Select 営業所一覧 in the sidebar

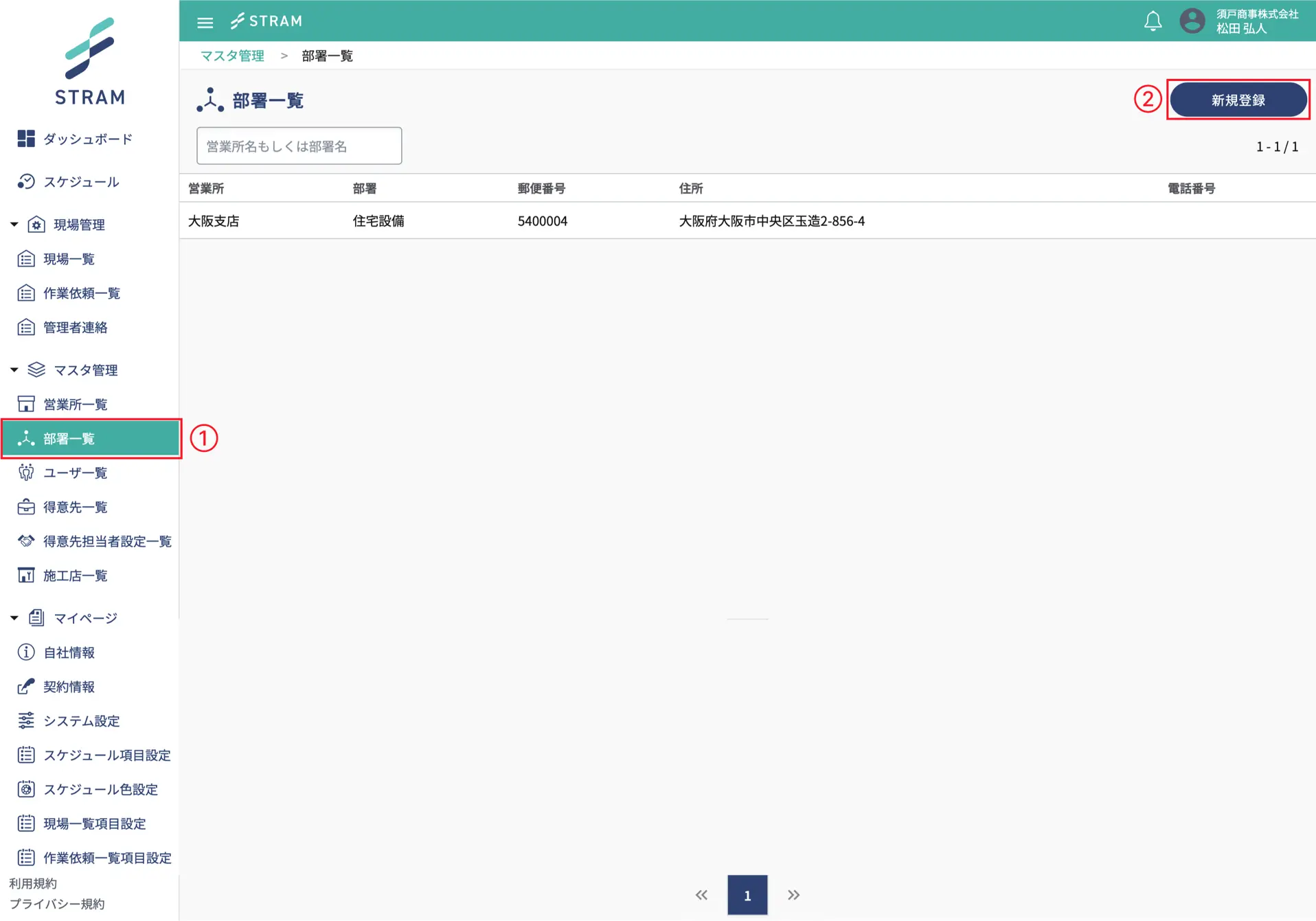75,404
